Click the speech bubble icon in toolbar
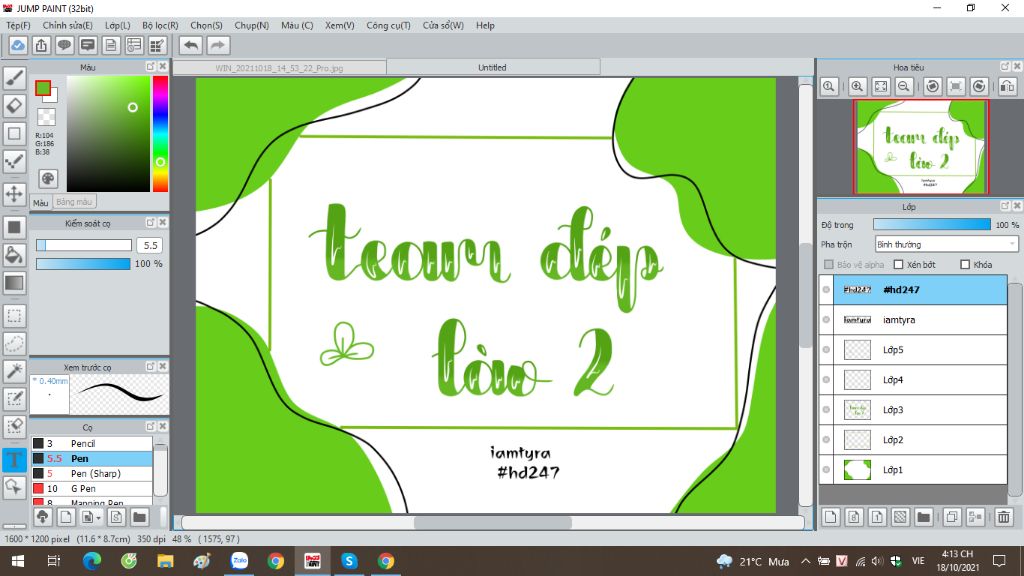 point(65,45)
